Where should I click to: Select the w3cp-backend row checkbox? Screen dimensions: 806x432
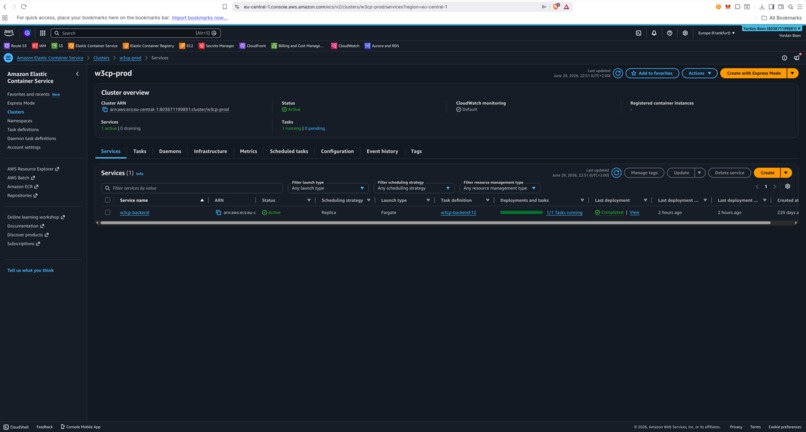107,212
